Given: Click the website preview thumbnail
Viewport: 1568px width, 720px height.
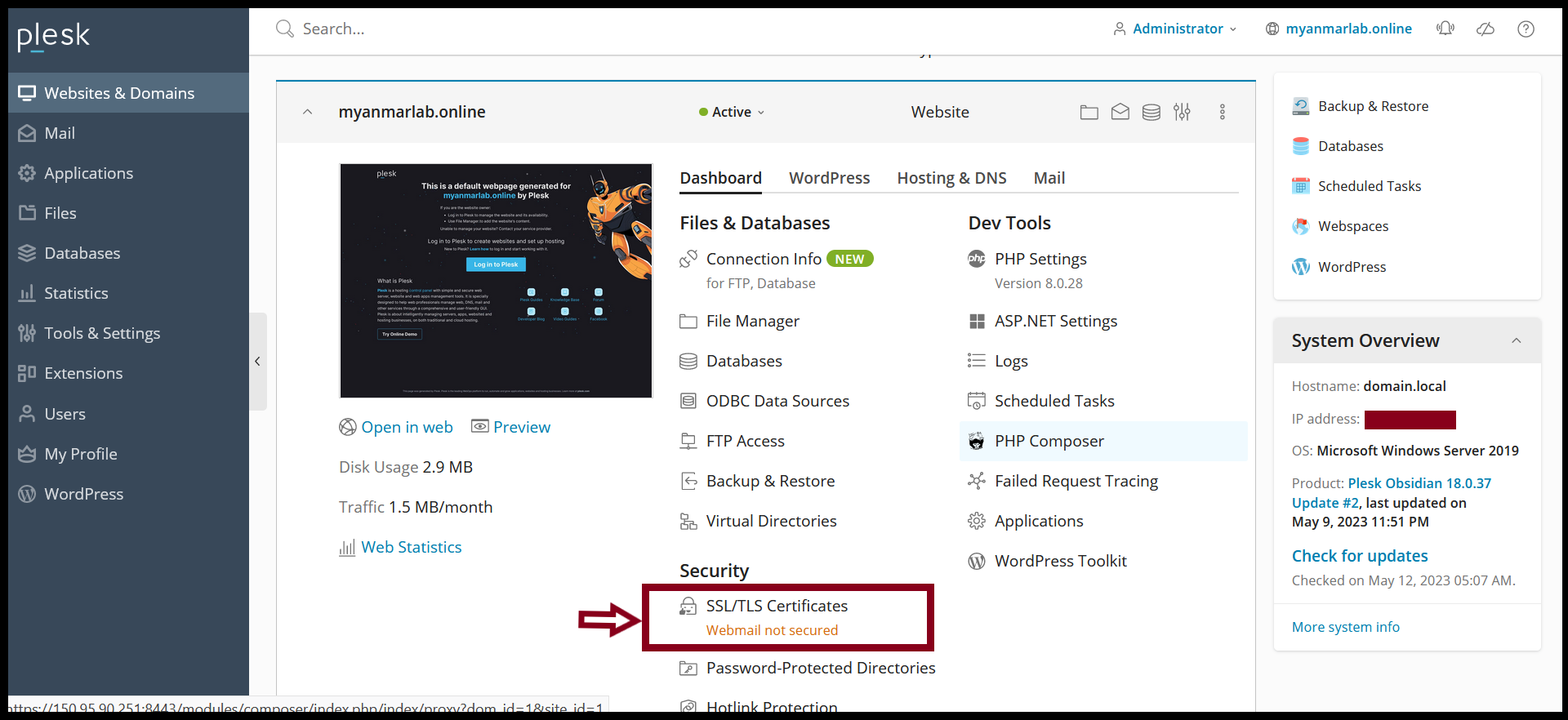Looking at the screenshot, I should click(x=496, y=281).
